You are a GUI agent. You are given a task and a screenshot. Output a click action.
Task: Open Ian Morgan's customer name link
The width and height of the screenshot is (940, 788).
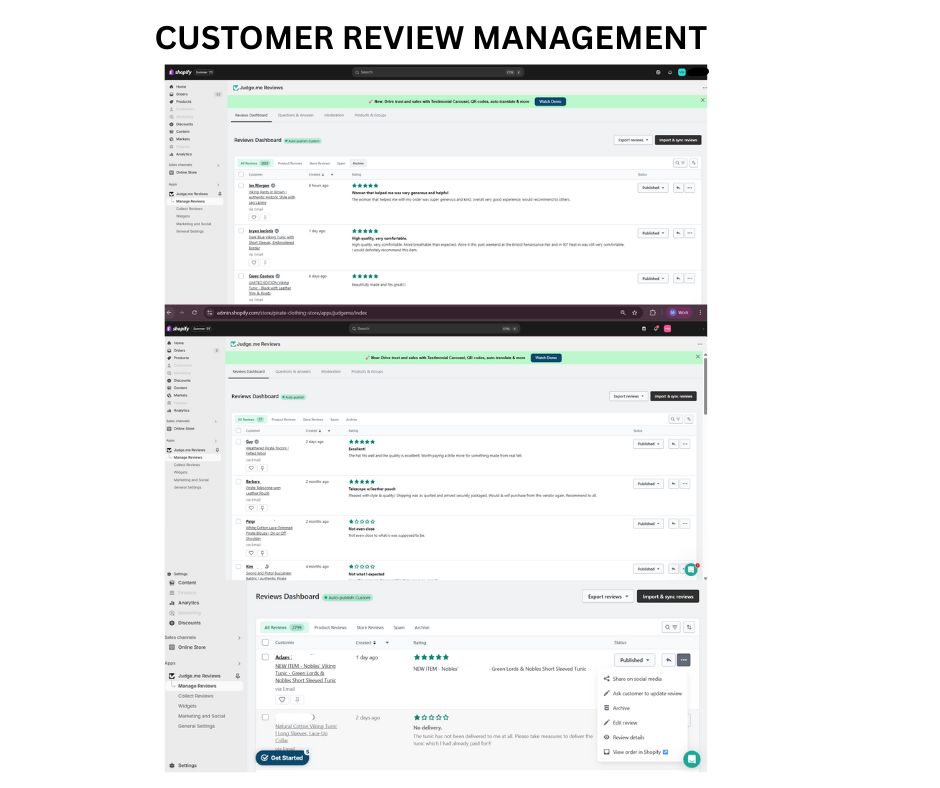(259, 185)
